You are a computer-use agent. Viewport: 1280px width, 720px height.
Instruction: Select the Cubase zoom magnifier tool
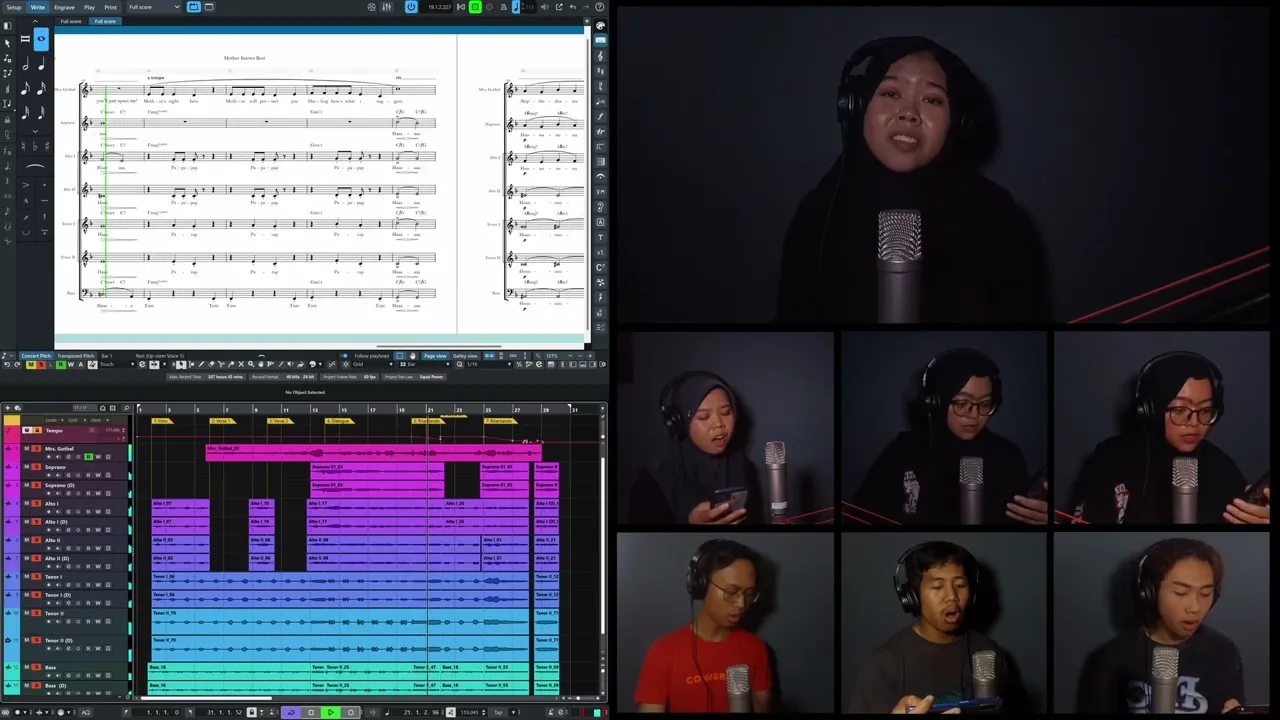click(x=251, y=364)
